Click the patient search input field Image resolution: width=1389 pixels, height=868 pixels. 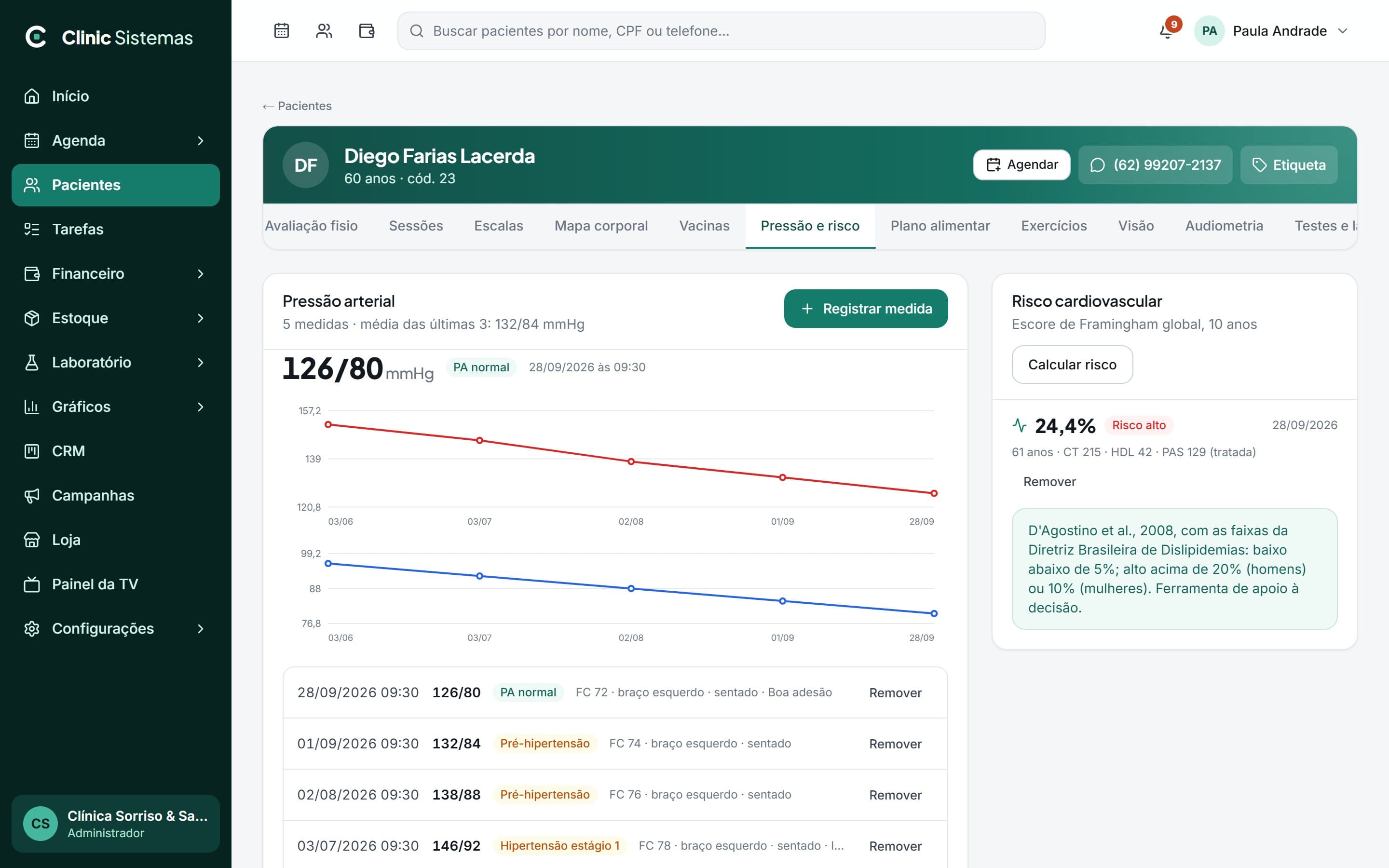click(721, 31)
